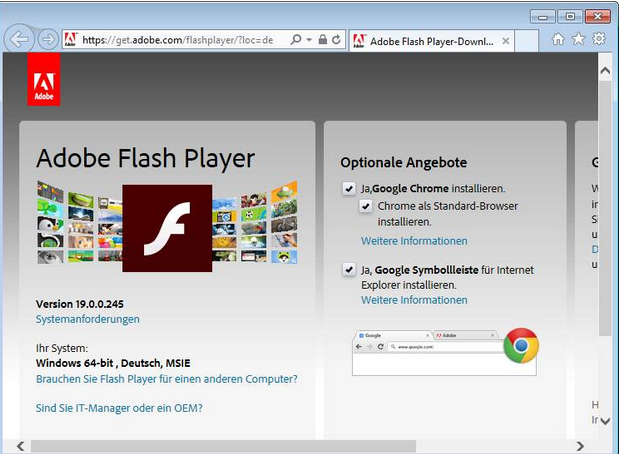This screenshot has height=454, width=624.
Task: Open Favorites with the star icon
Action: pyautogui.click(x=578, y=39)
